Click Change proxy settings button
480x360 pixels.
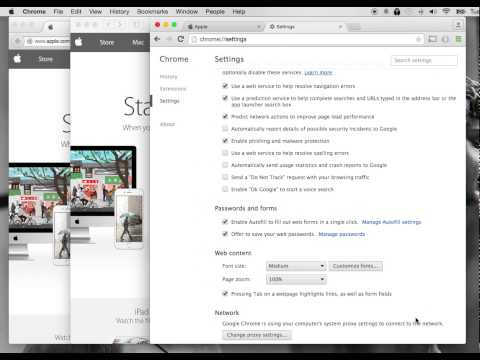[257, 335]
